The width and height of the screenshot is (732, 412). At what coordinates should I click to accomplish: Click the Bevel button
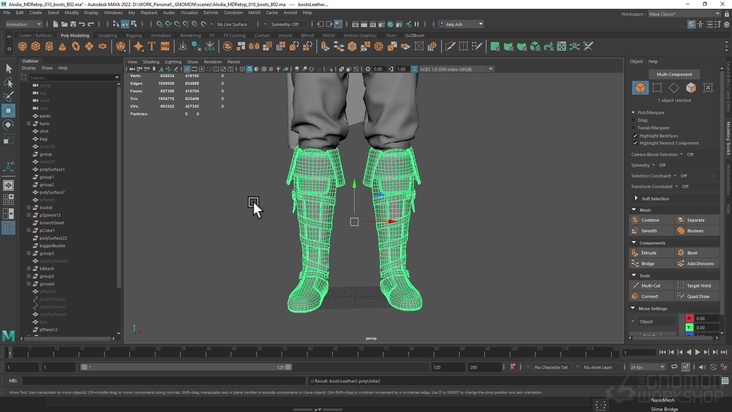tap(697, 253)
